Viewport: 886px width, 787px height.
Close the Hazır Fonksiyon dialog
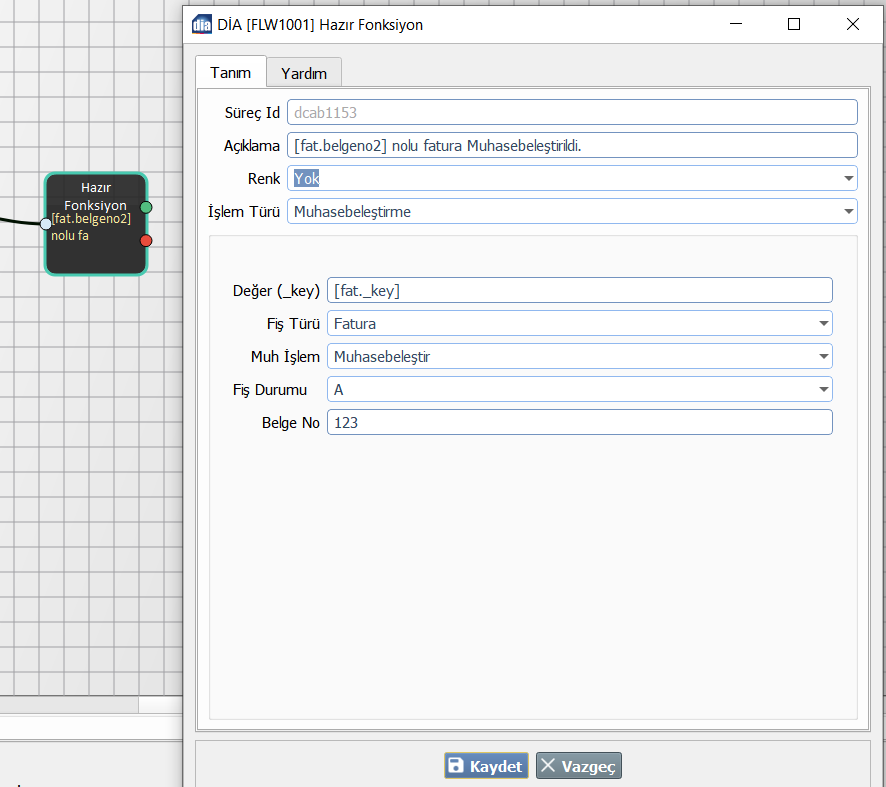[x=852, y=25]
